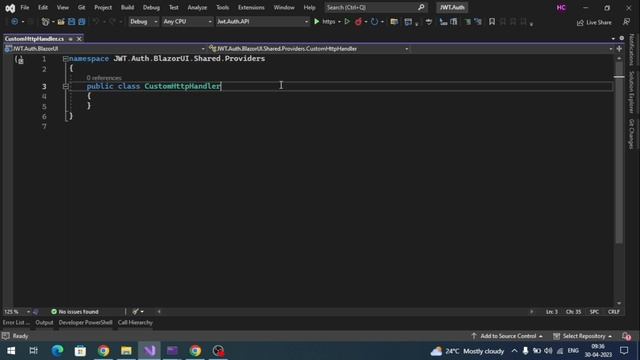The image size is (640, 360).
Task: Save the current file with the Save icon
Action: tap(71, 22)
